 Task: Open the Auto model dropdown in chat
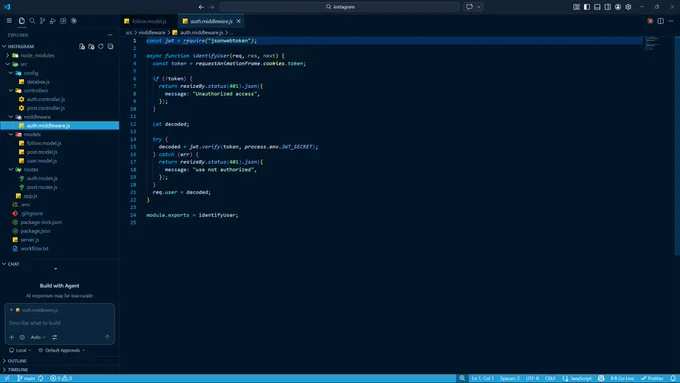coord(38,337)
